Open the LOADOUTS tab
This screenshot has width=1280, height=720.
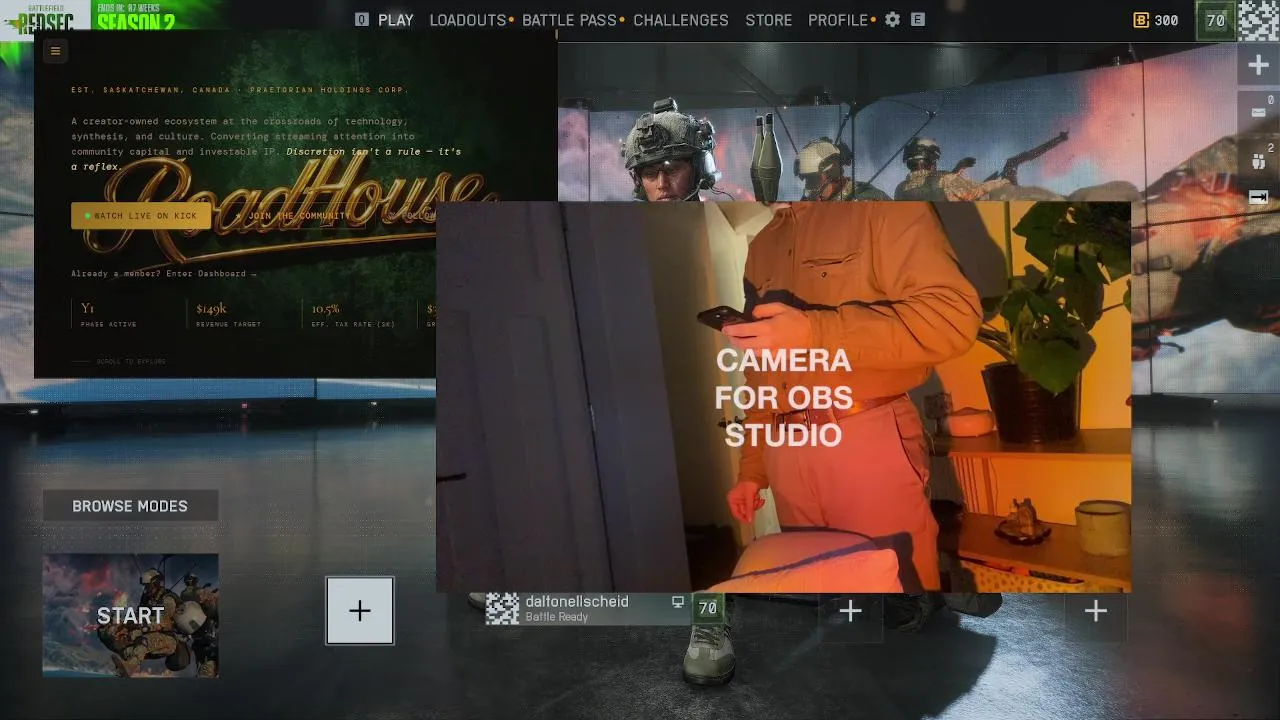click(x=468, y=20)
